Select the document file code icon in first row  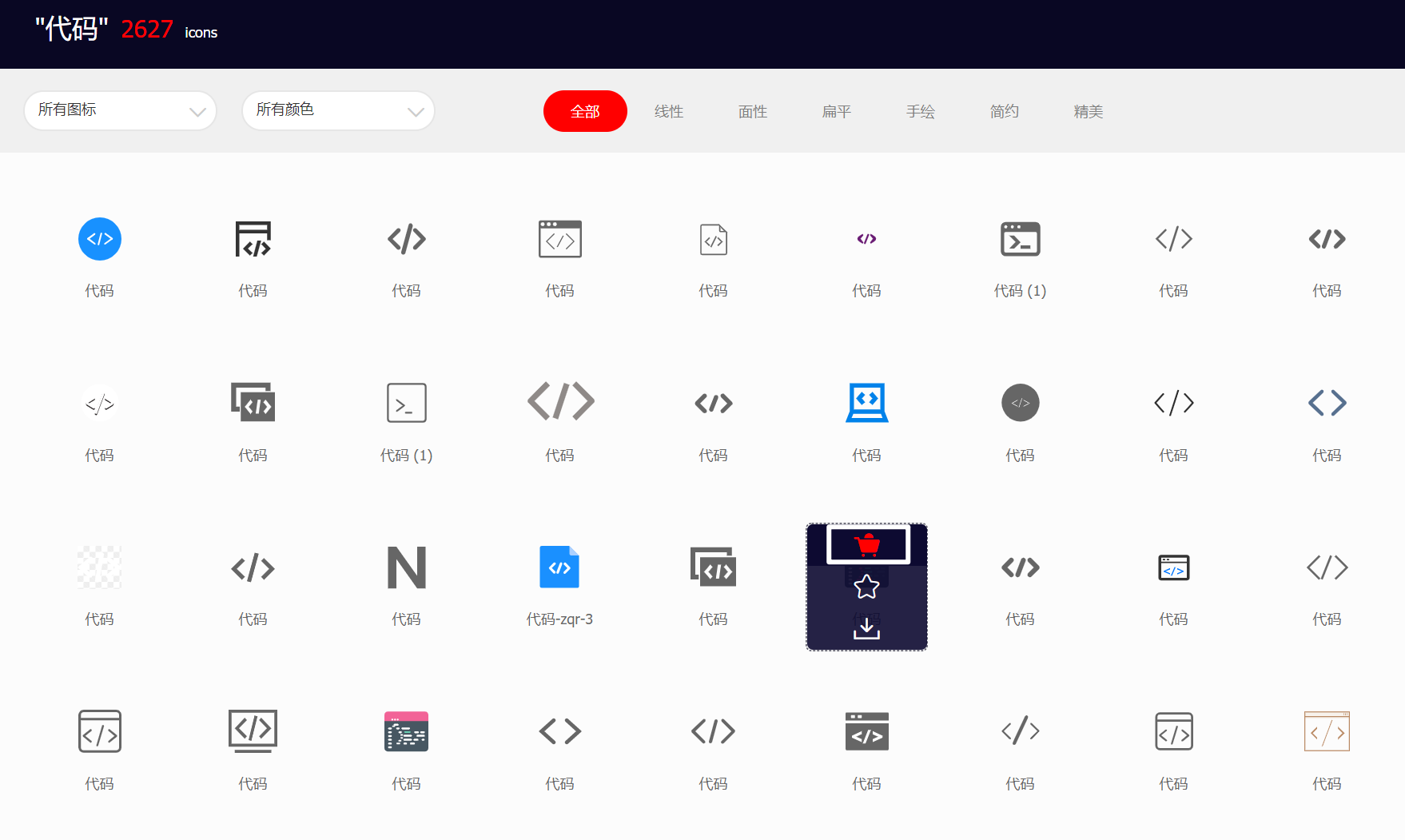click(x=714, y=239)
